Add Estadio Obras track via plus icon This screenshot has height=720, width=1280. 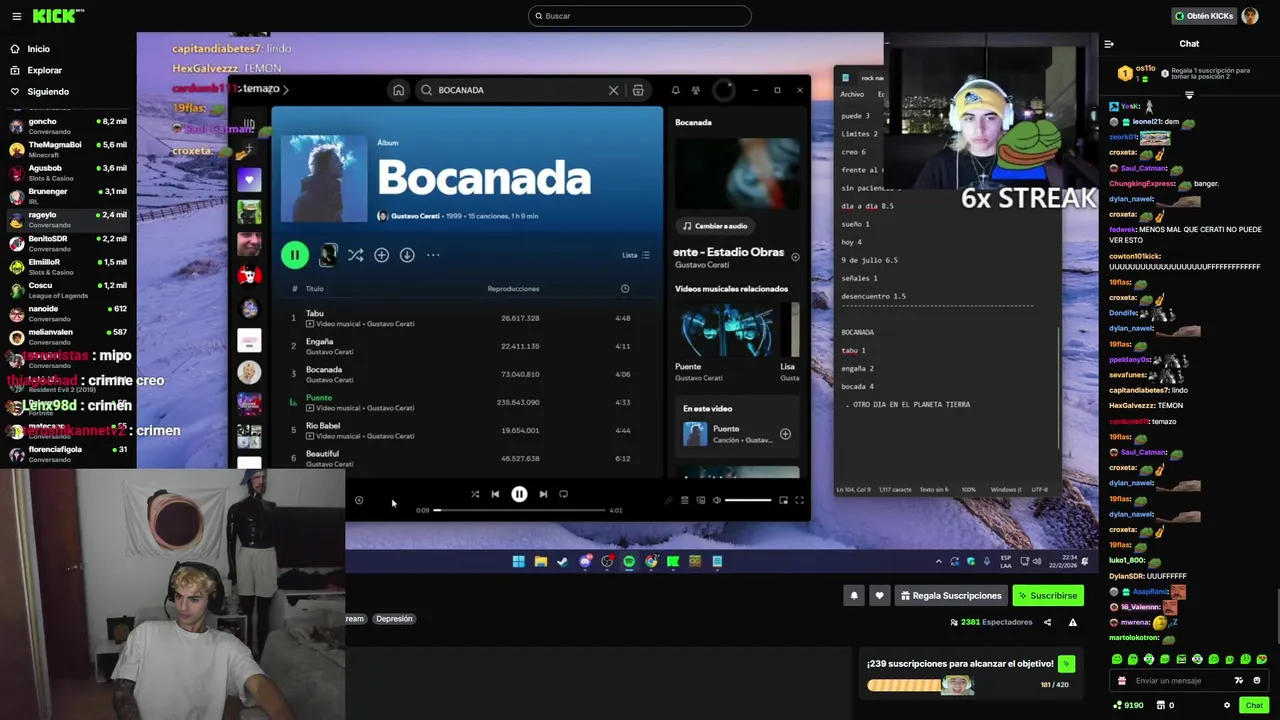click(x=796, y=257)
